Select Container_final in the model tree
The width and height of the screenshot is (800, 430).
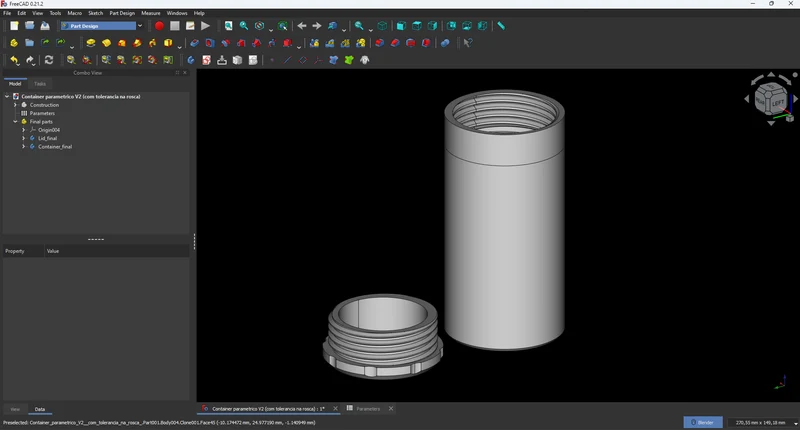[55, 147]
